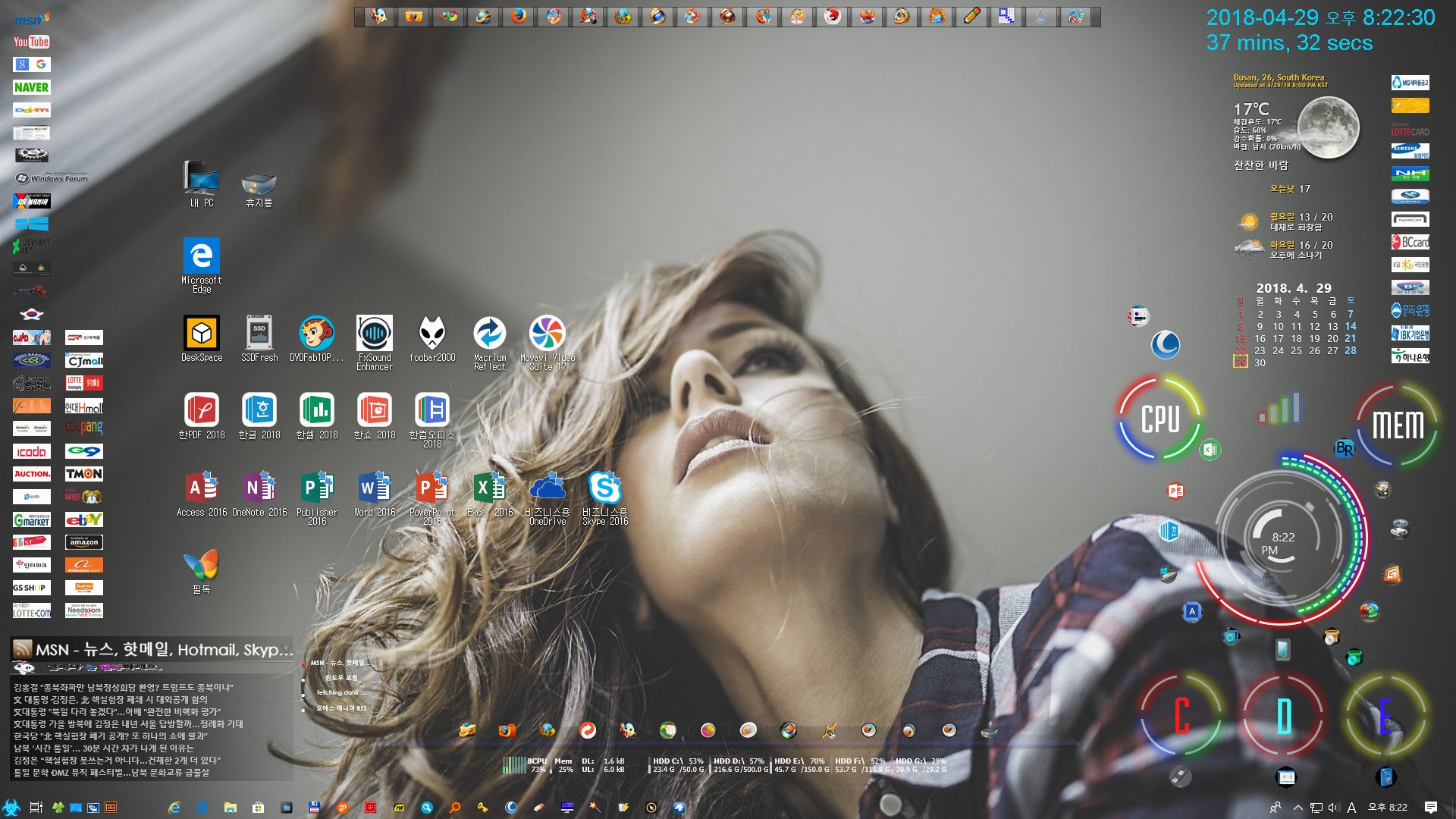
Task: Open 한셀 2018 icon
Action: point(317,416)
